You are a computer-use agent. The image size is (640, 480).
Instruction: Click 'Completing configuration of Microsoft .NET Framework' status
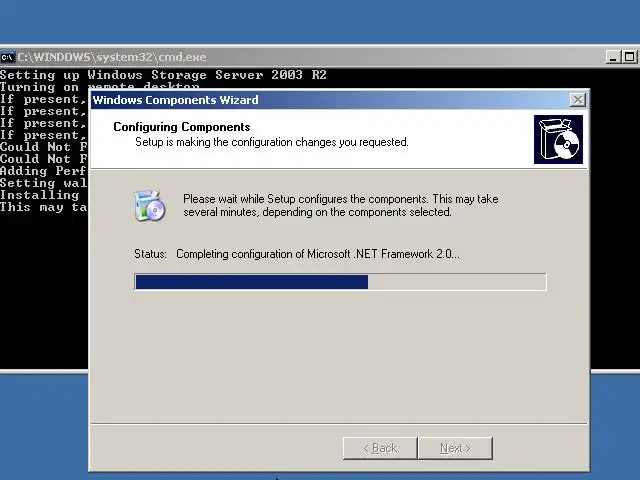318,254
